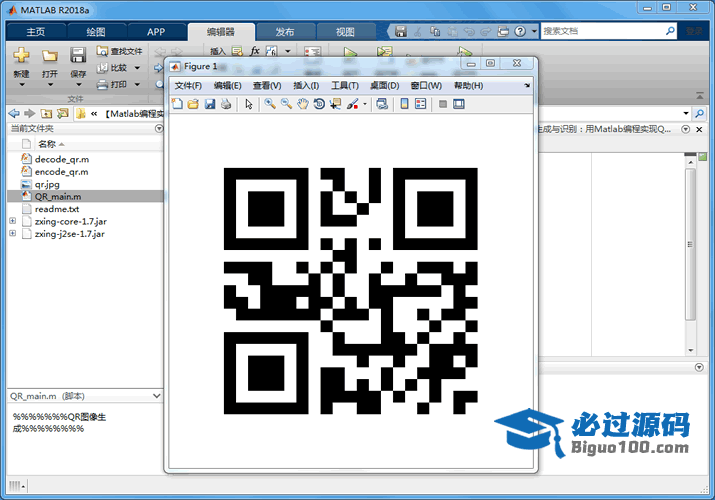Screen dimensions: 715x500
Task: Click the Link Plot icon in Figure 1
Action: point(382,104)
